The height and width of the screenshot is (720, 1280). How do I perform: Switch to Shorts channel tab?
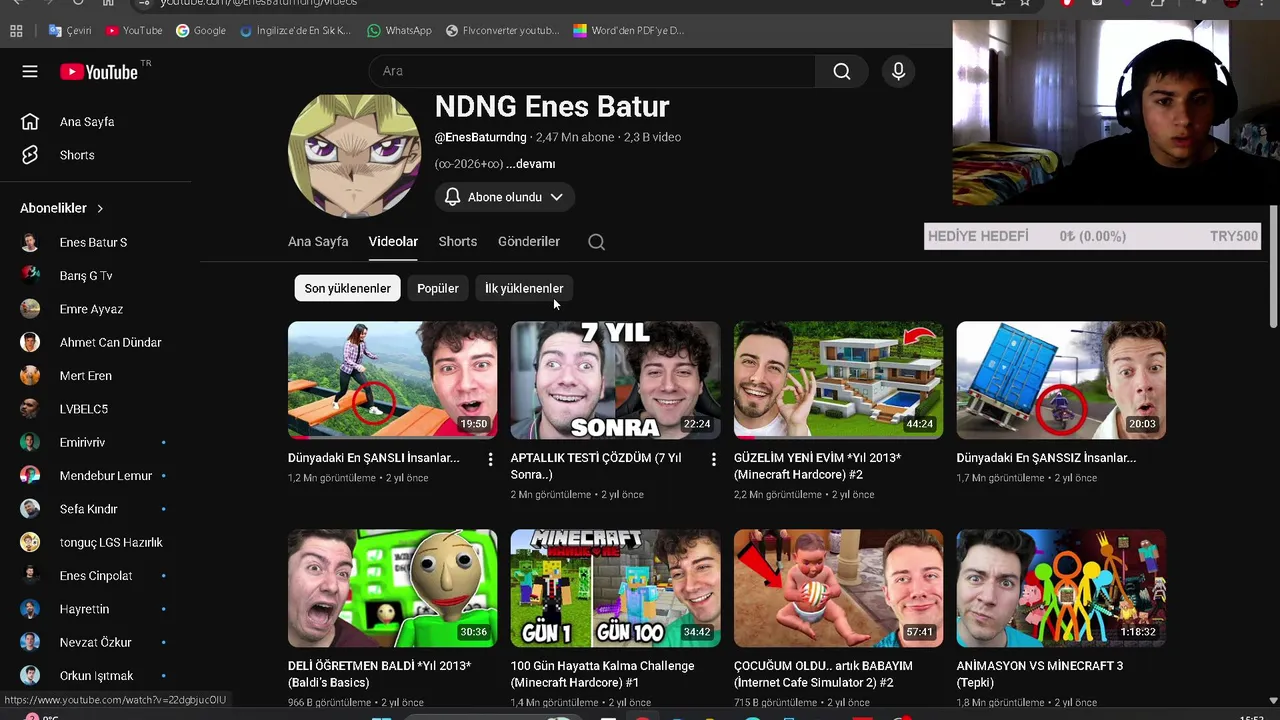point(457,242)
